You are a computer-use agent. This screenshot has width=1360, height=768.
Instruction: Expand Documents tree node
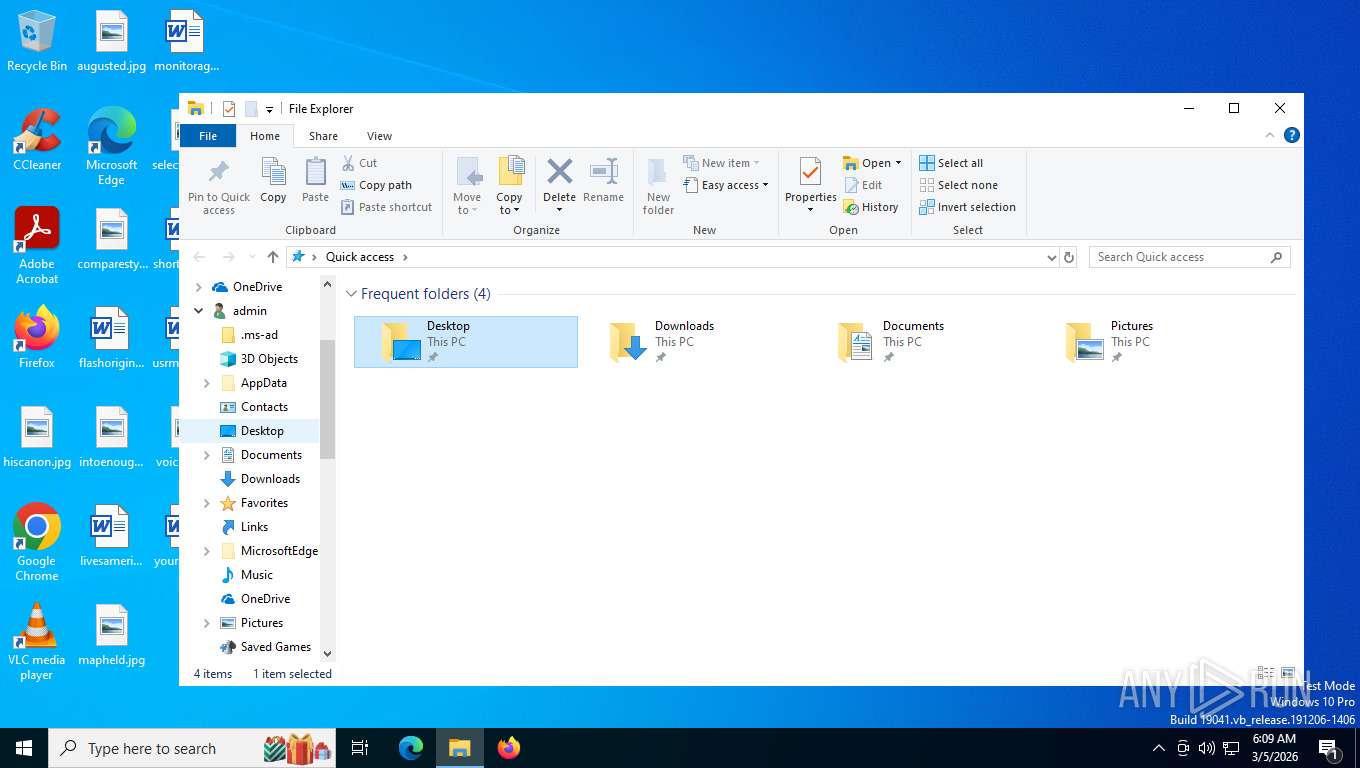pos(207,455)
